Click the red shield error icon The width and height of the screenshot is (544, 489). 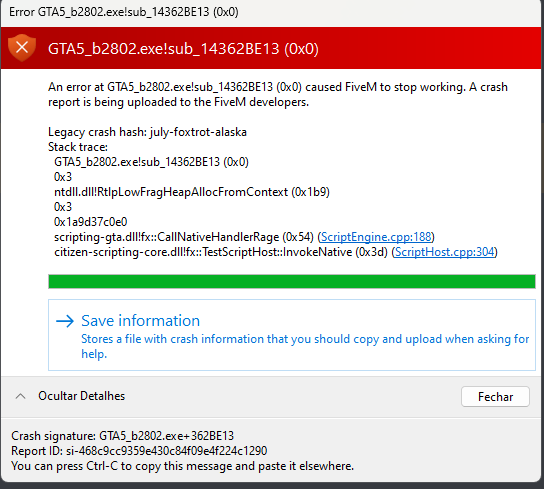[22, 48]
